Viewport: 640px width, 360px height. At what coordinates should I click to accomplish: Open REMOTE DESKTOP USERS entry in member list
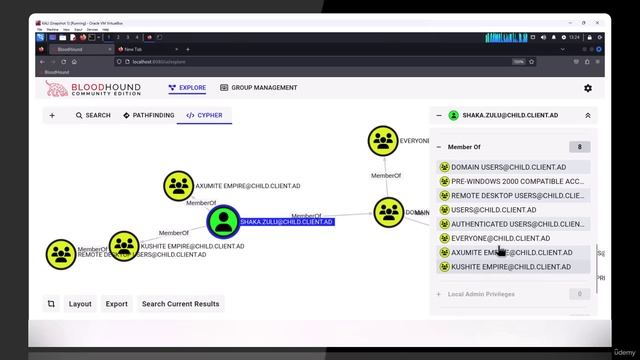(x=513, y=196)
